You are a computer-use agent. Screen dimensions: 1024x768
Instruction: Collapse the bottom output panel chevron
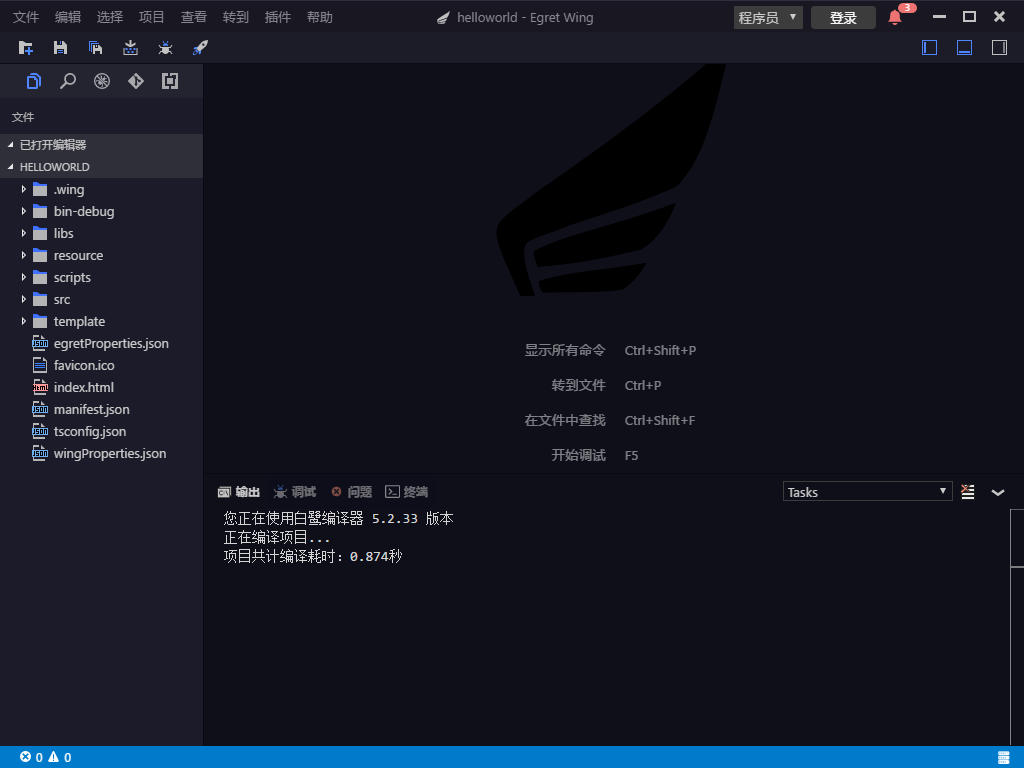coord(998,492)
